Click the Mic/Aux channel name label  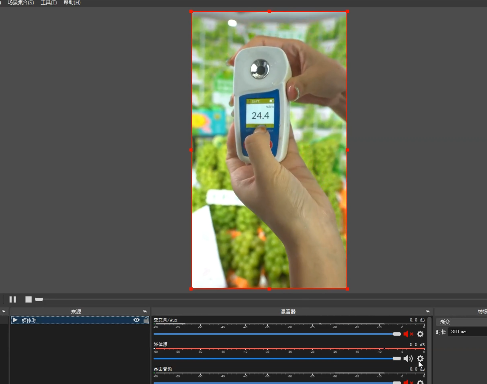coord(165,320)
